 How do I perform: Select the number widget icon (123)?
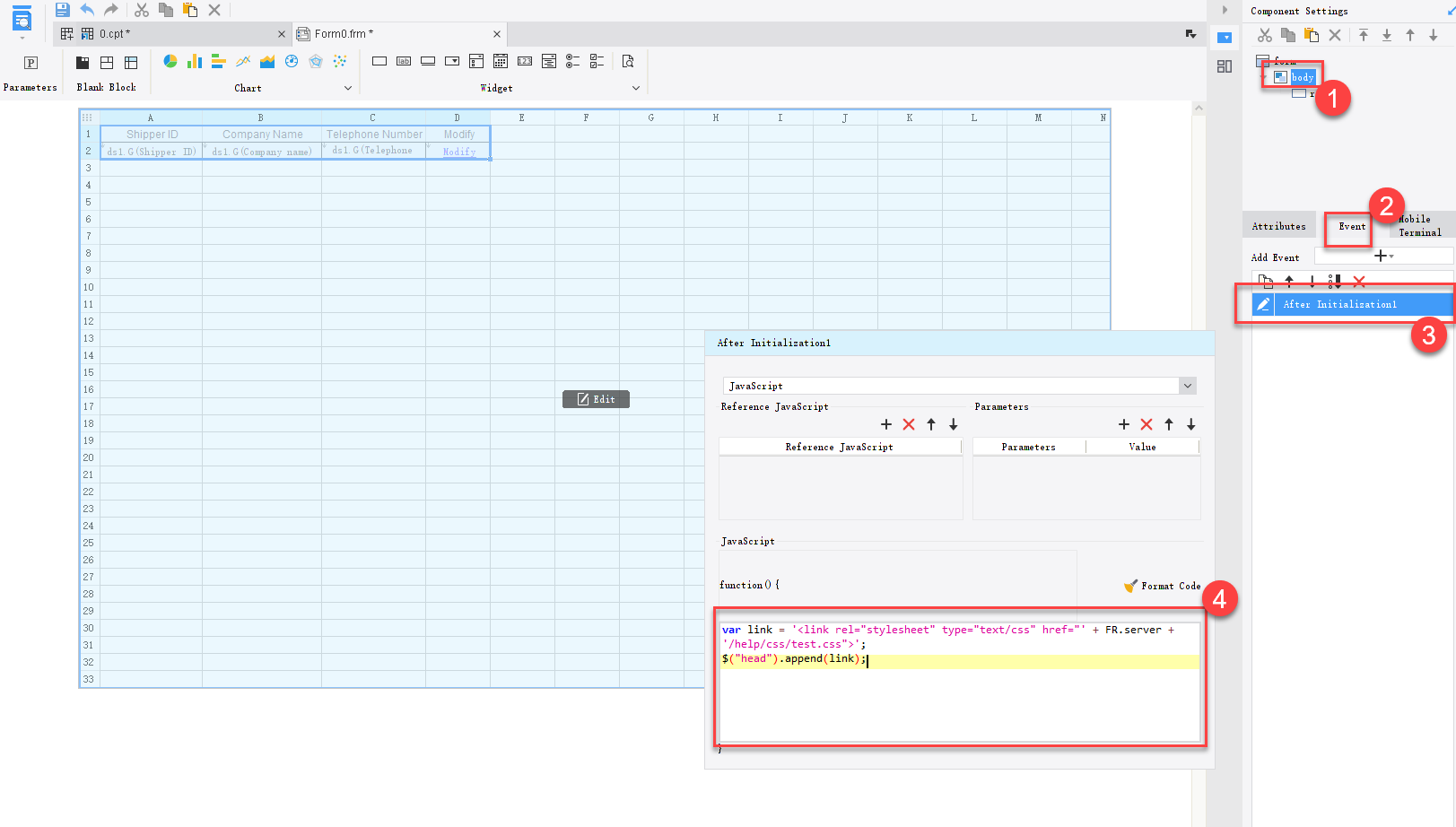click(x=525, y=61)
